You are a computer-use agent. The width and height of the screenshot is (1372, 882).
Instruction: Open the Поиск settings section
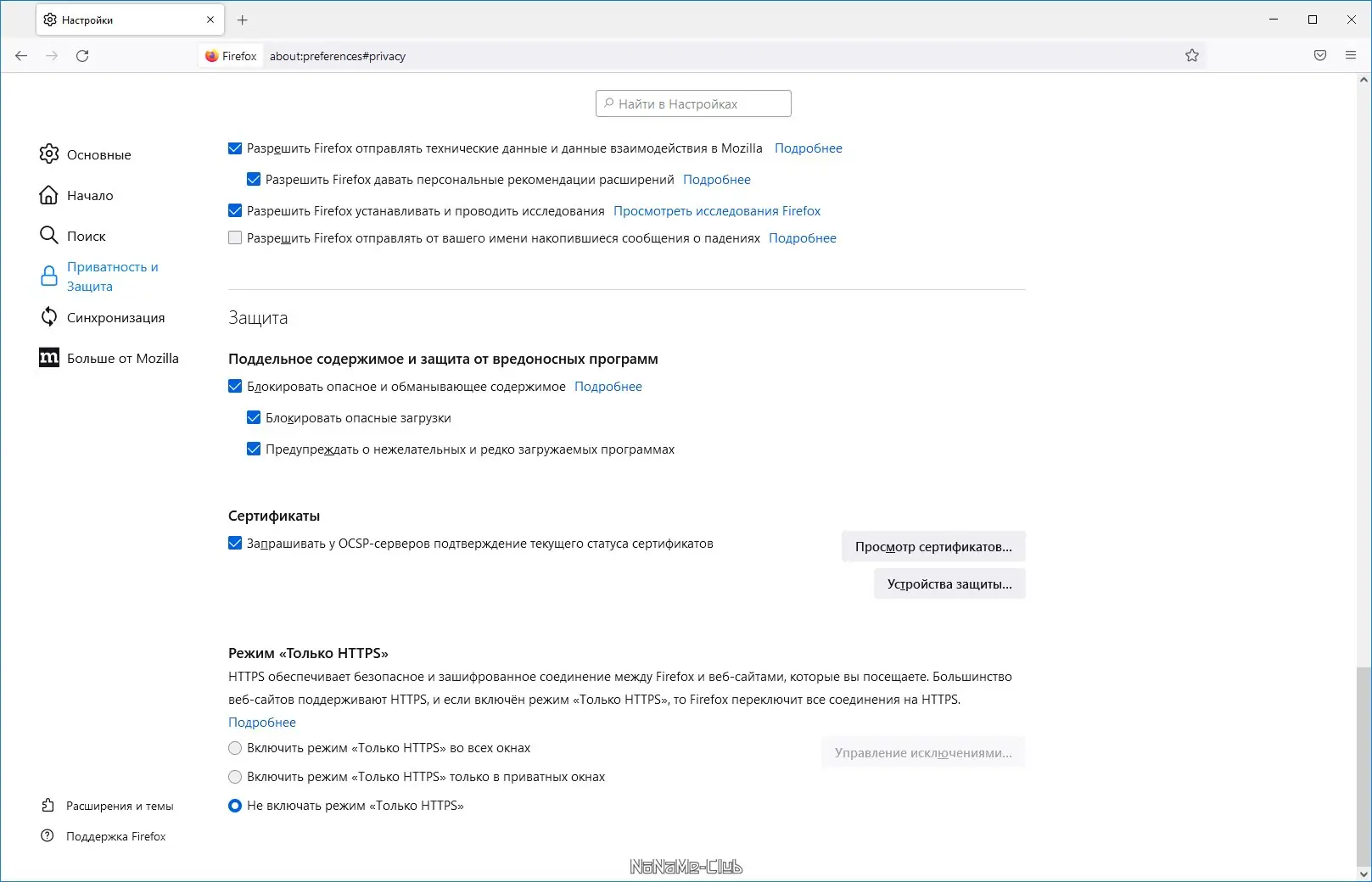[x=87, y=236]
